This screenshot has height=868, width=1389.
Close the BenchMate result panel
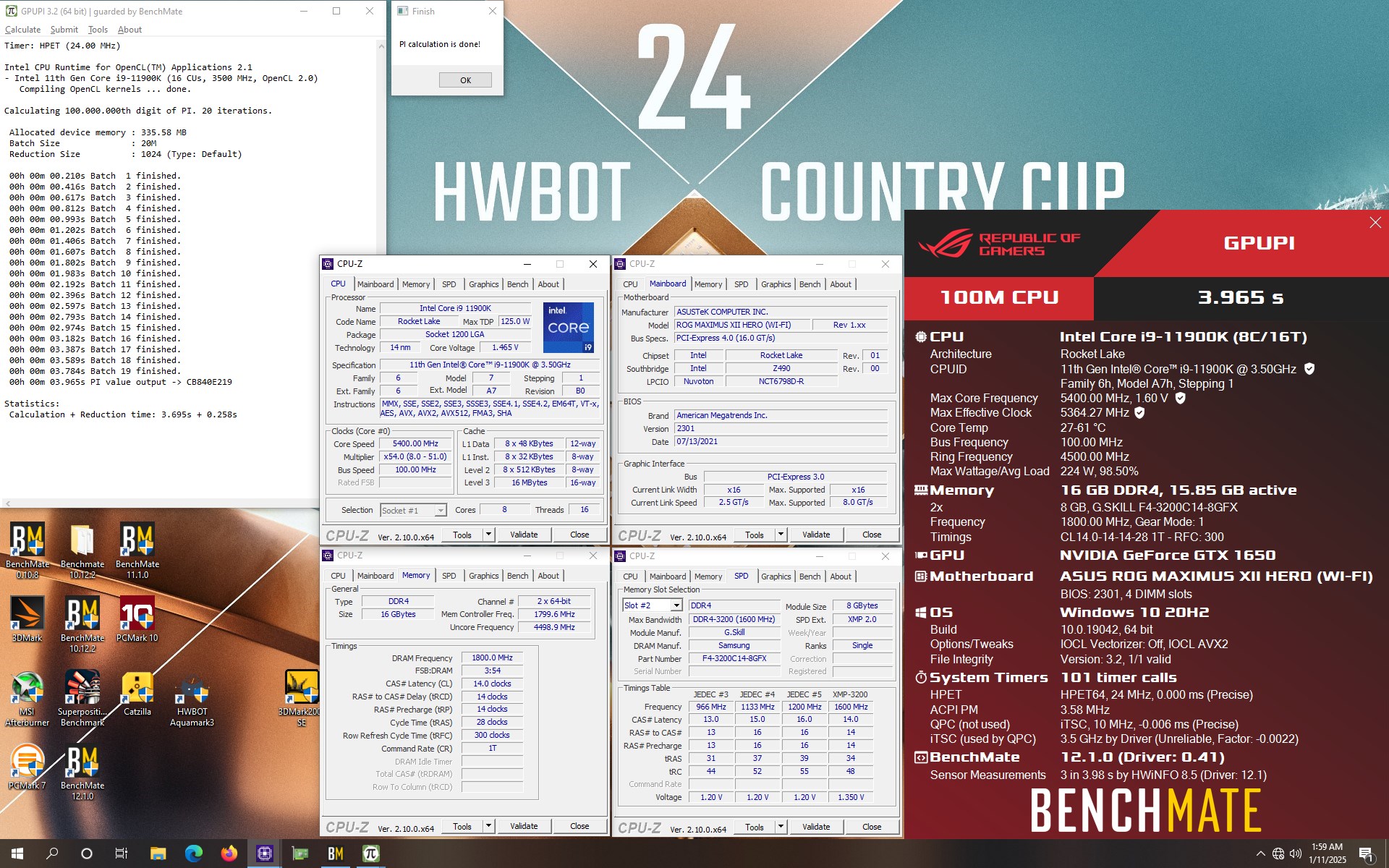pos(1375,223)
